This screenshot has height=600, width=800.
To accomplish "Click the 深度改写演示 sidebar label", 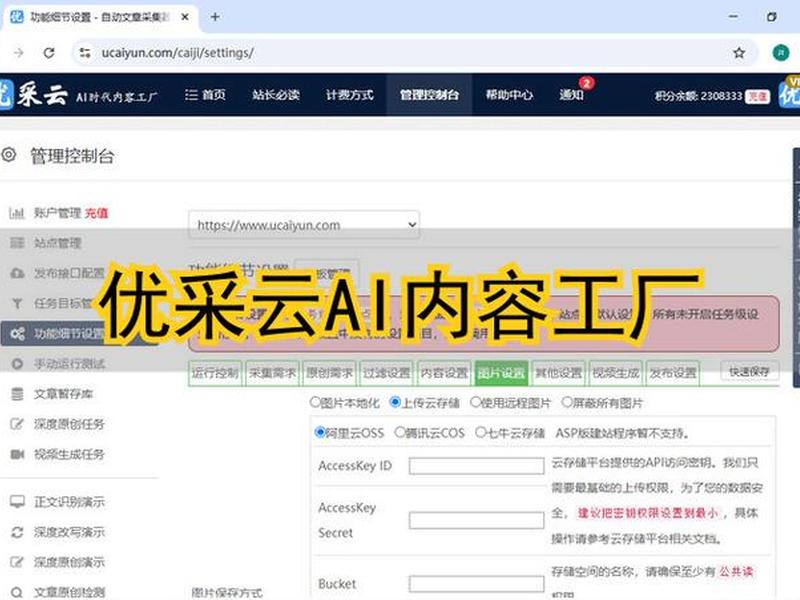I will click(x=69, y=532).
